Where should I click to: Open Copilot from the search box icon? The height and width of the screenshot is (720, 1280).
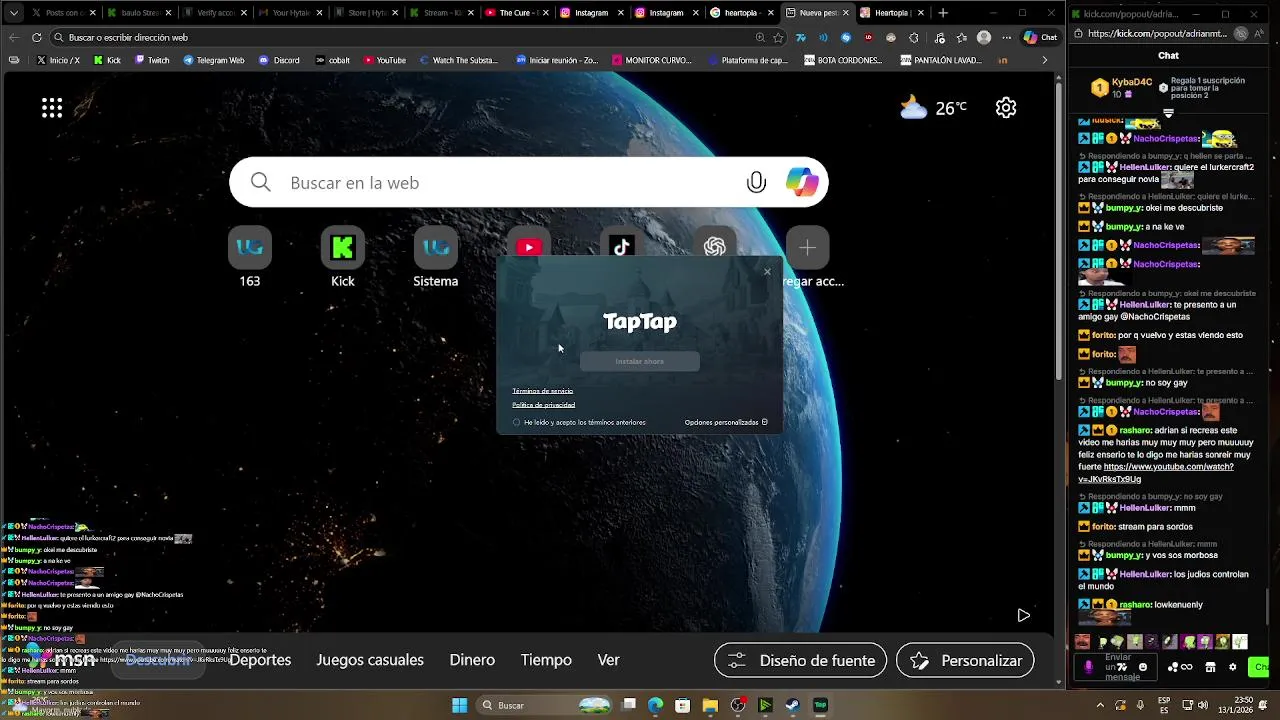(x=802, y=182)
